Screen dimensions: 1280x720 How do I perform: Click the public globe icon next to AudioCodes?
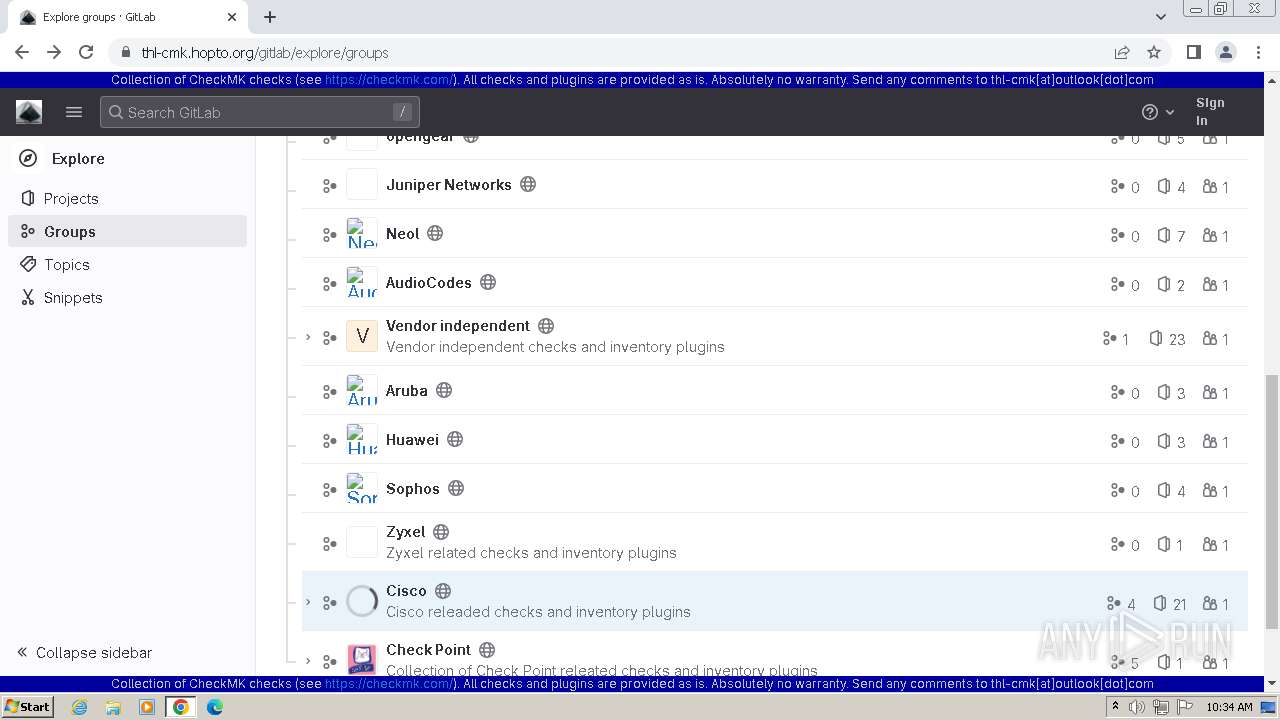pos(488,282)
